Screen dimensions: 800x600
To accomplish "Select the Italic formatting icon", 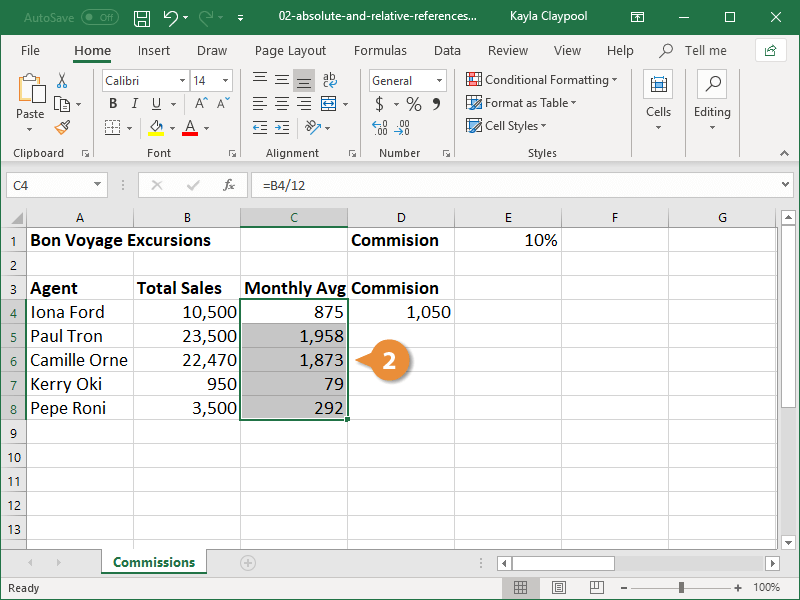I will pyautogui.click(x=134, y=103).
